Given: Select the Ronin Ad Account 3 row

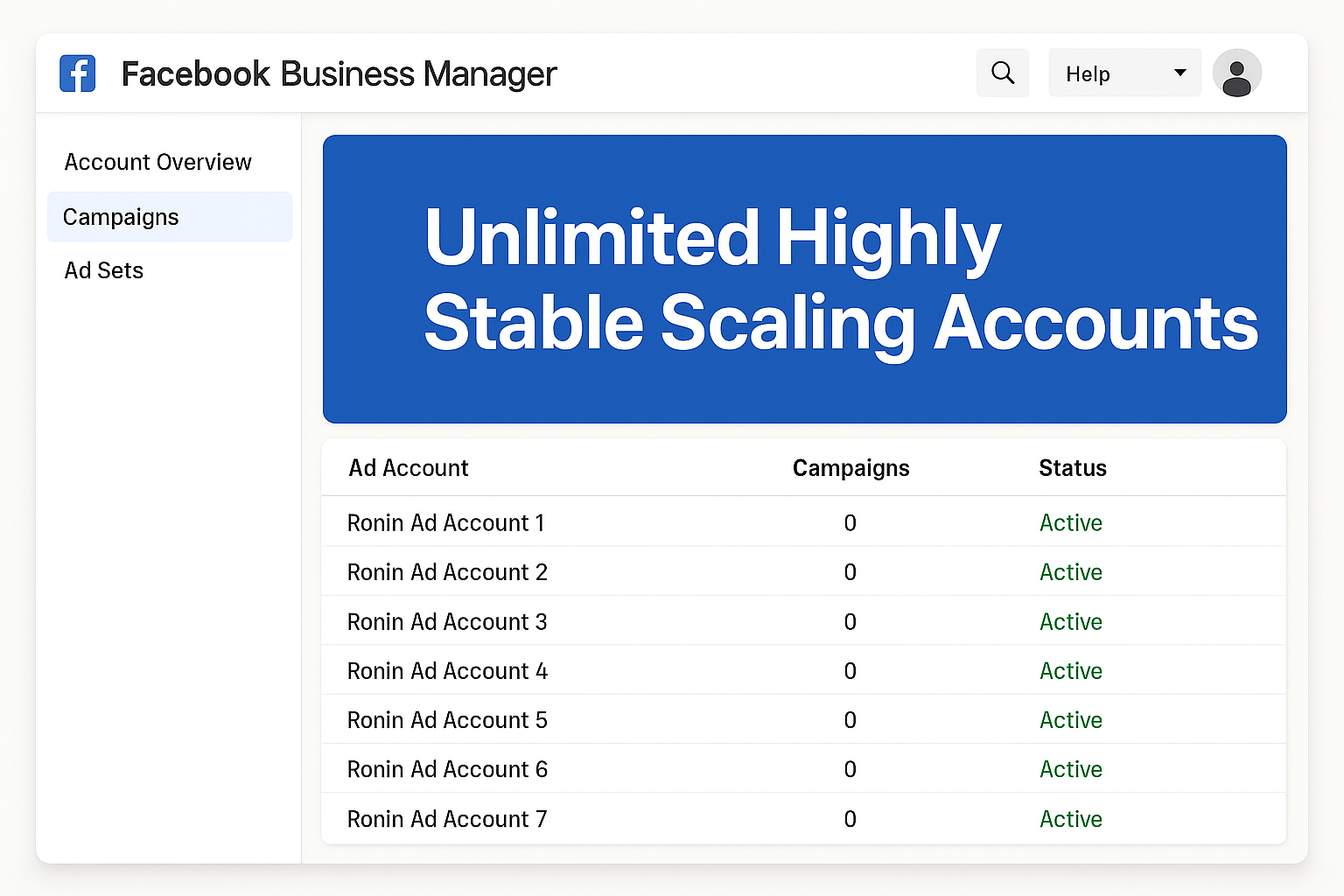Looking at the screenshot, I should [x=447, y=622].
